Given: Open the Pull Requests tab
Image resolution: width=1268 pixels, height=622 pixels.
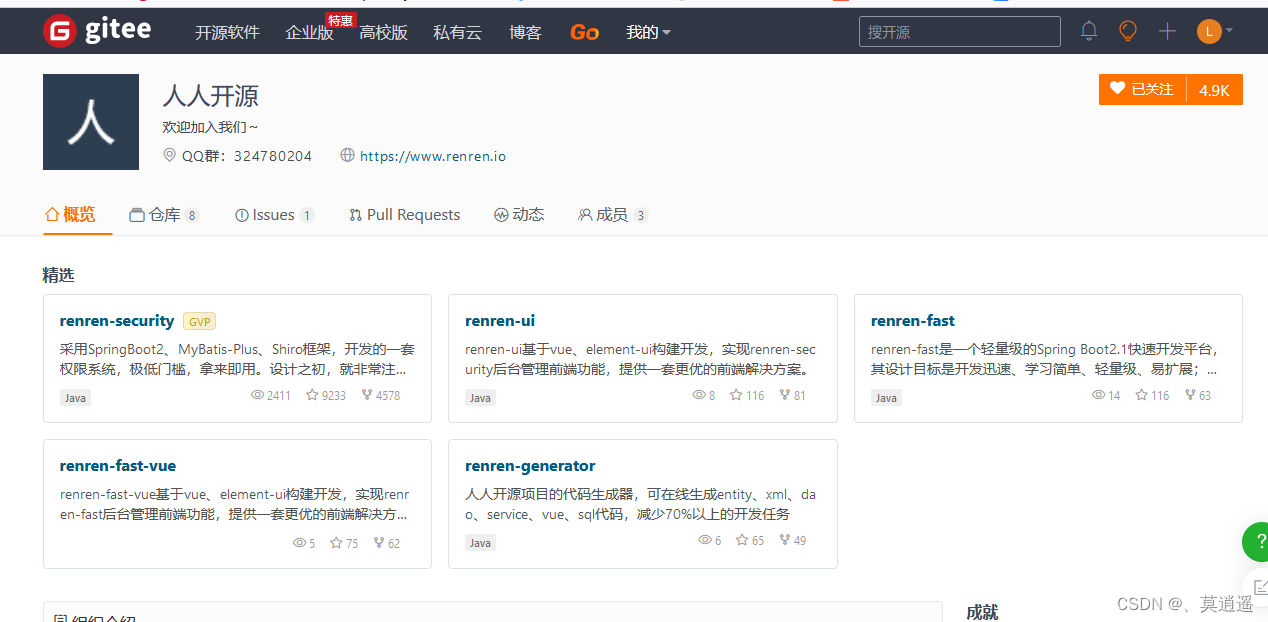Looking at the screenshot, I should point(405,215).
